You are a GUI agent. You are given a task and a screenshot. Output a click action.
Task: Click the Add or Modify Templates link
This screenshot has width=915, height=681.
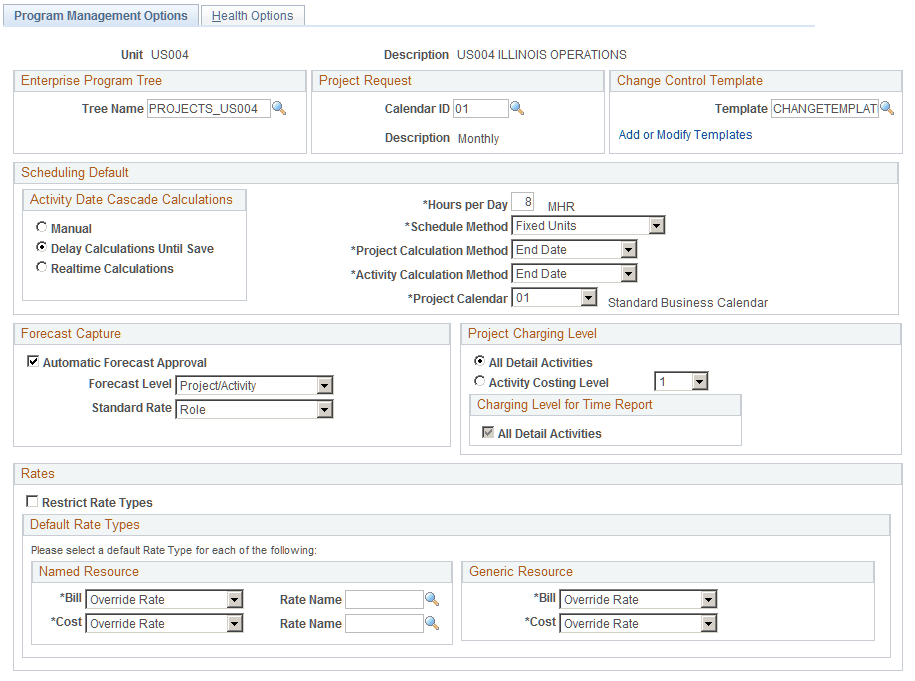pyautogui.click(x=684, y=134)
